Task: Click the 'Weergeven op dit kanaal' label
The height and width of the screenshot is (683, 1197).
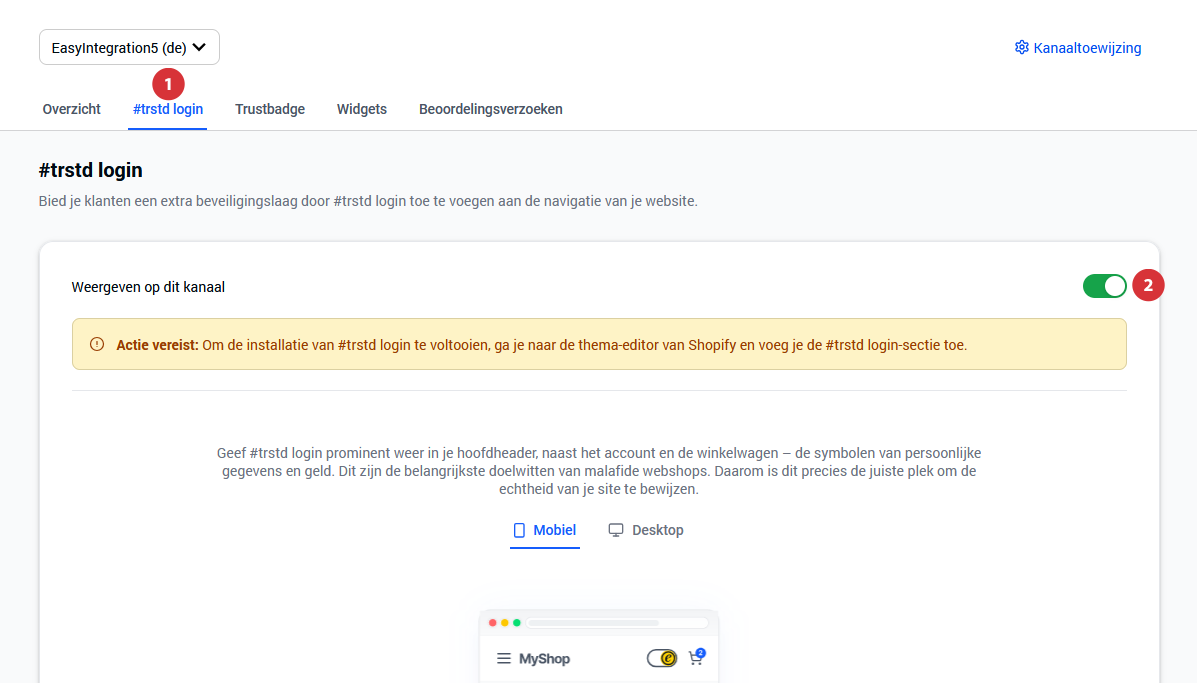Action: tap(148, 287)
